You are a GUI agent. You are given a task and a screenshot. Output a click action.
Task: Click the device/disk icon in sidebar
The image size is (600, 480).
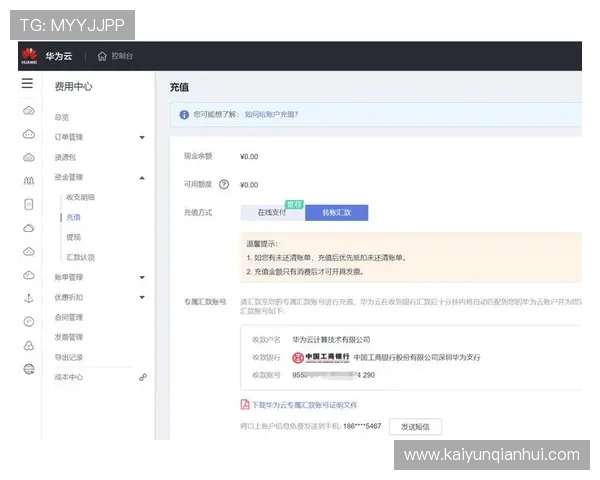tap(29, 204)
